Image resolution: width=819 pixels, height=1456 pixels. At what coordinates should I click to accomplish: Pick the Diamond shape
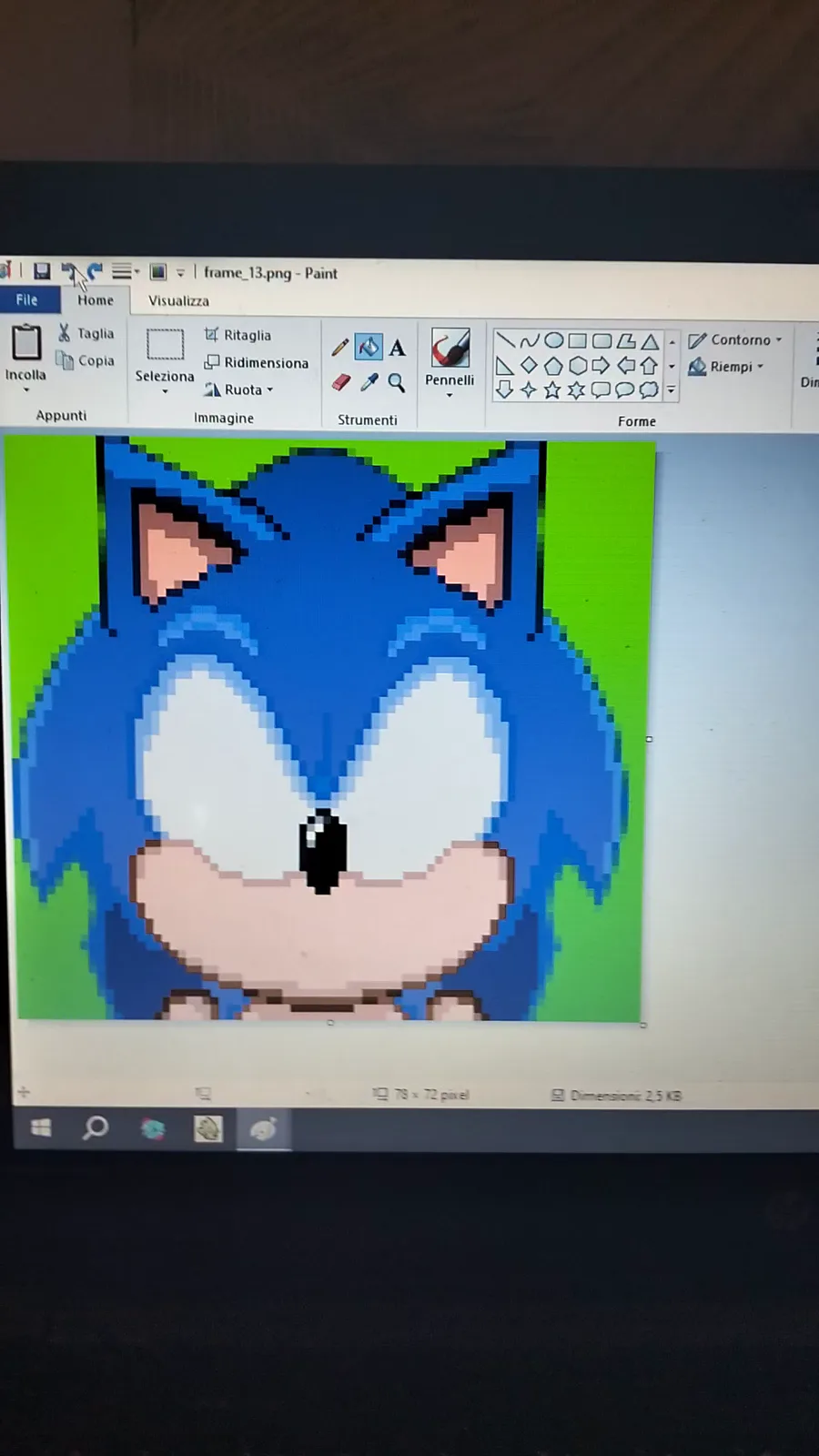(x=529, y=366)
